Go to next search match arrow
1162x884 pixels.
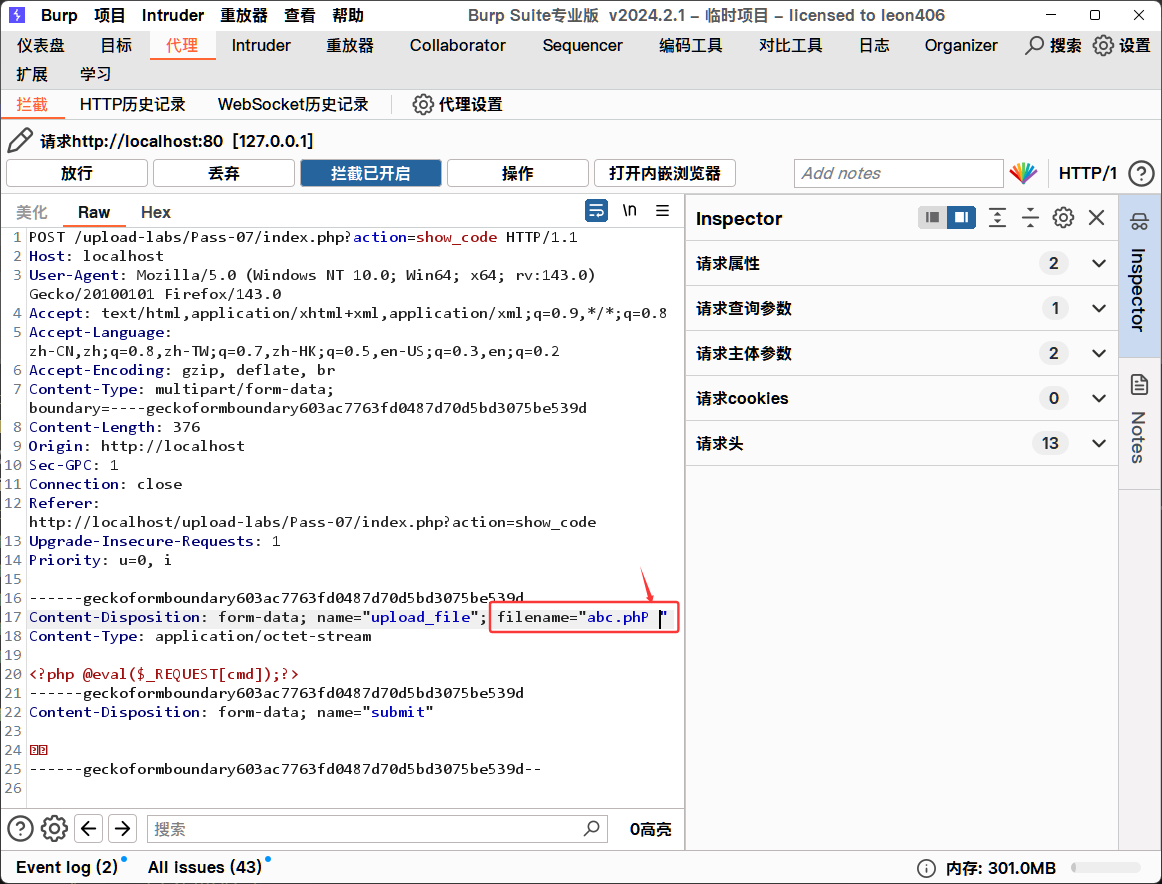tap(122, 828)
